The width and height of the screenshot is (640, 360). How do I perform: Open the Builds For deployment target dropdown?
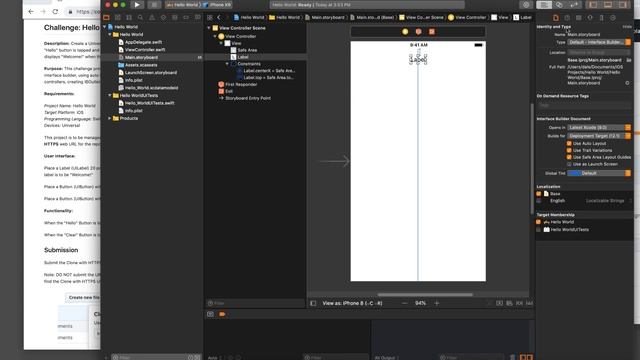(599, 136)
